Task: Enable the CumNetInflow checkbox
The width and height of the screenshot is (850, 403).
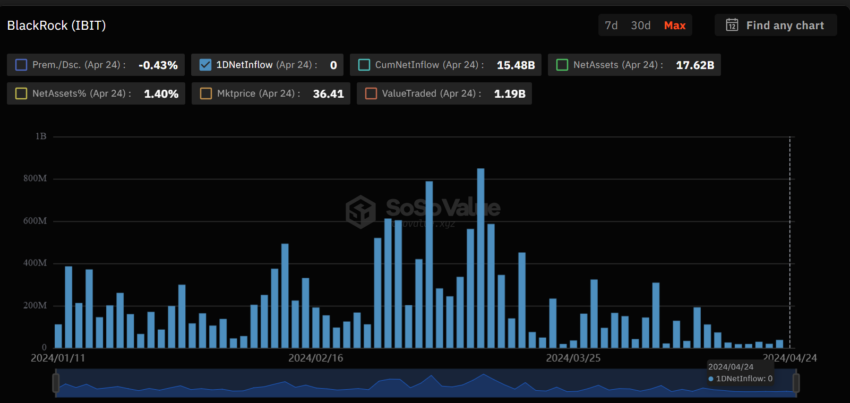Action: (x=363, y=65)
